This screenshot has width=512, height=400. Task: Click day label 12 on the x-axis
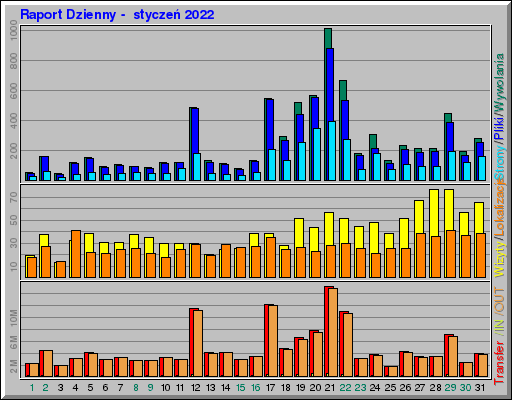(x=195, y=388)
